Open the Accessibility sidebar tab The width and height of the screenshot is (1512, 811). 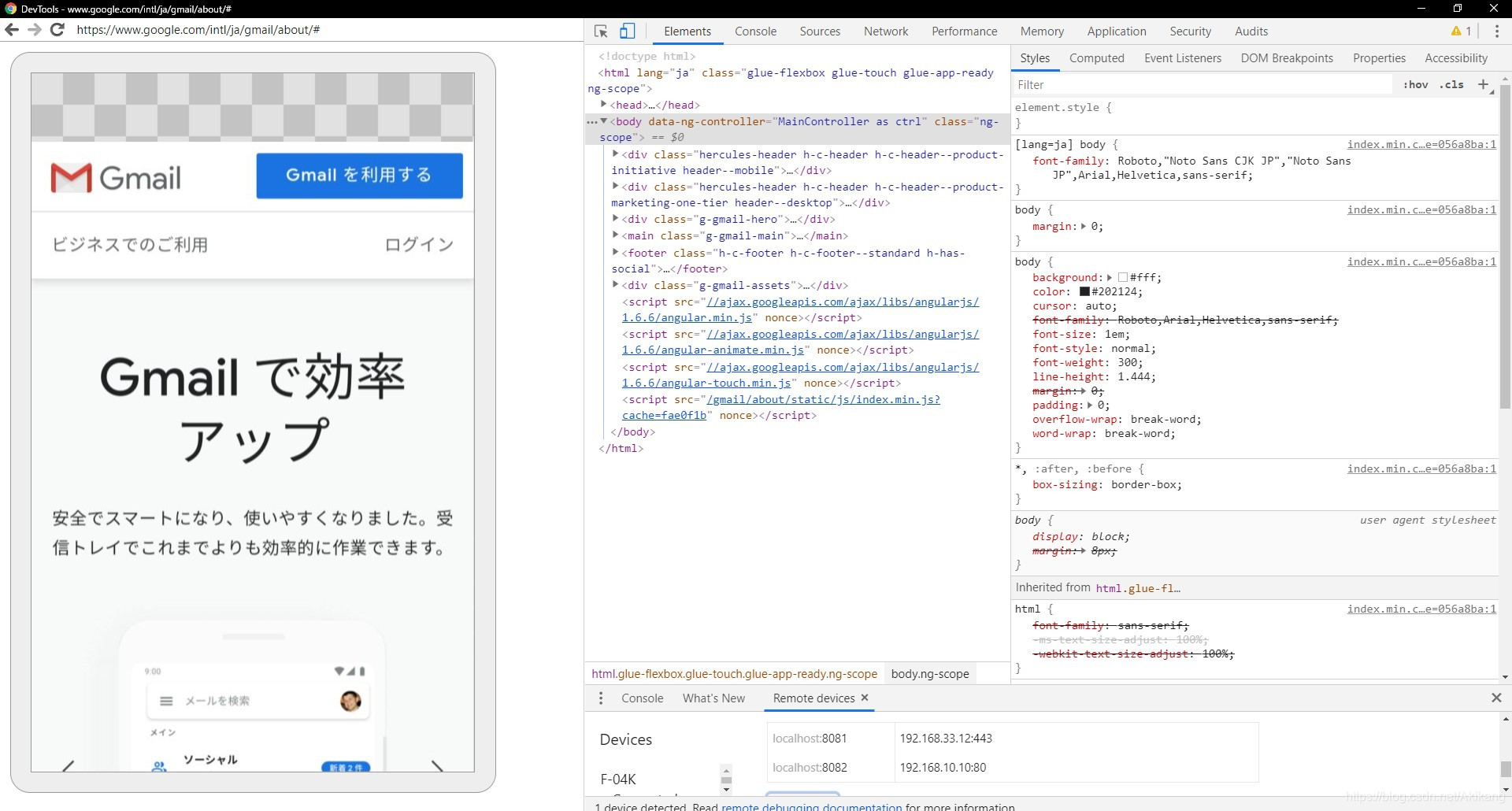pos(1456,58)
